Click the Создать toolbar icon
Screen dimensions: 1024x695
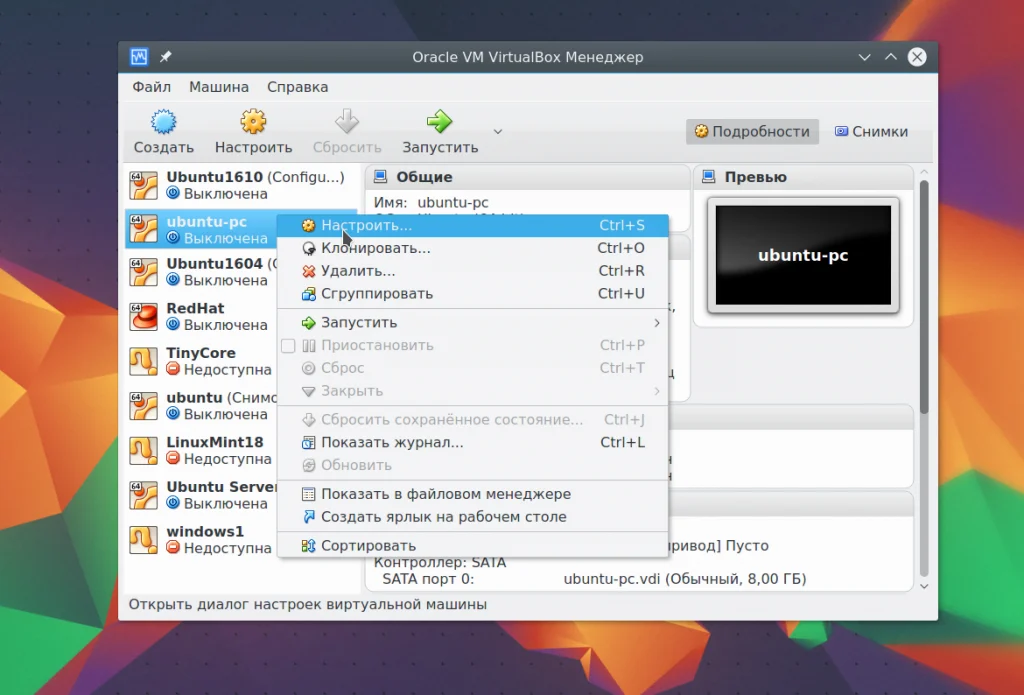click(x=163, y=122)
